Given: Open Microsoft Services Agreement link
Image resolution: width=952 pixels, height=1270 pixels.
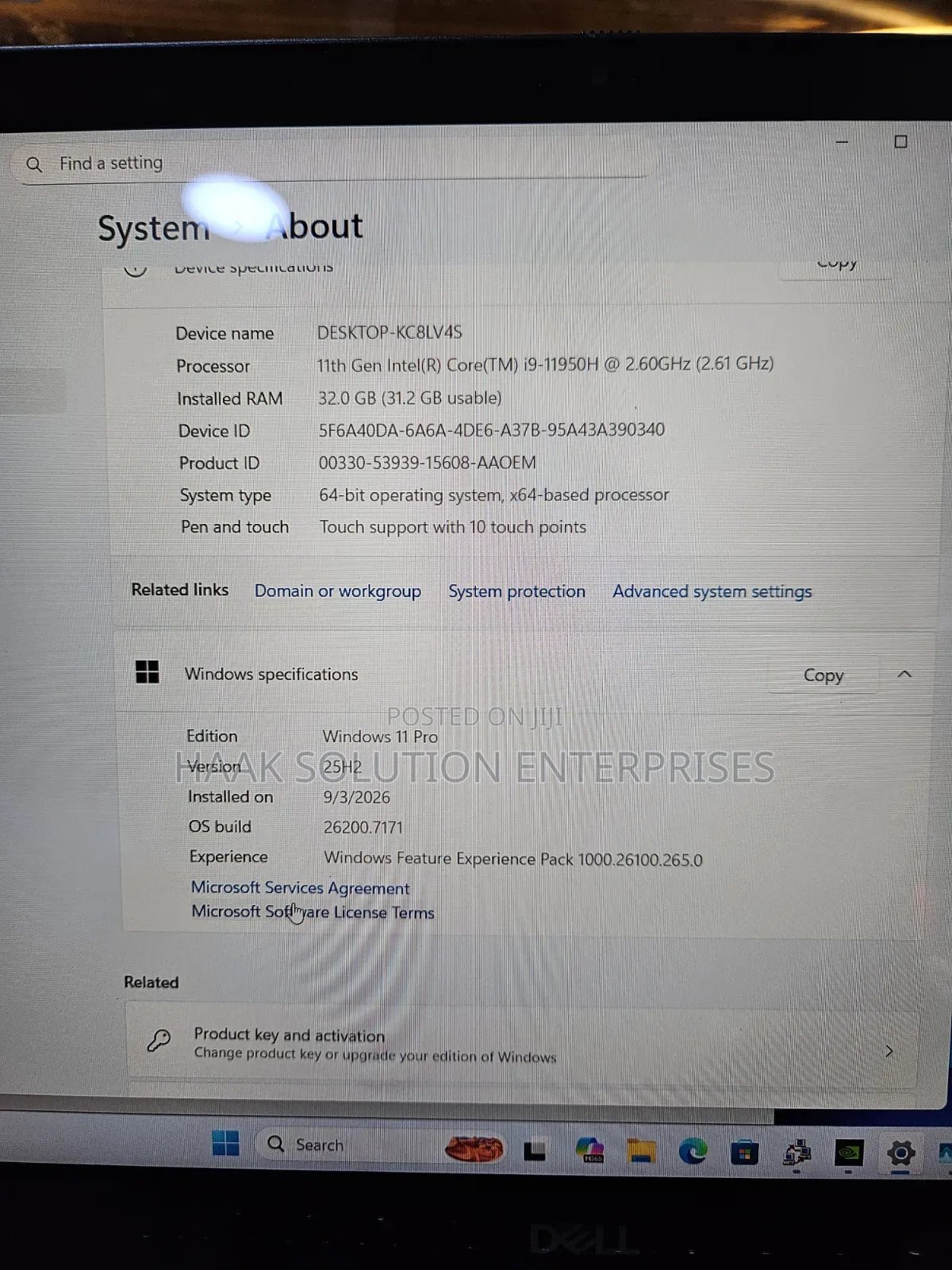Looking at the screenshot, I should pyautogui.click(x=301, y=887).
